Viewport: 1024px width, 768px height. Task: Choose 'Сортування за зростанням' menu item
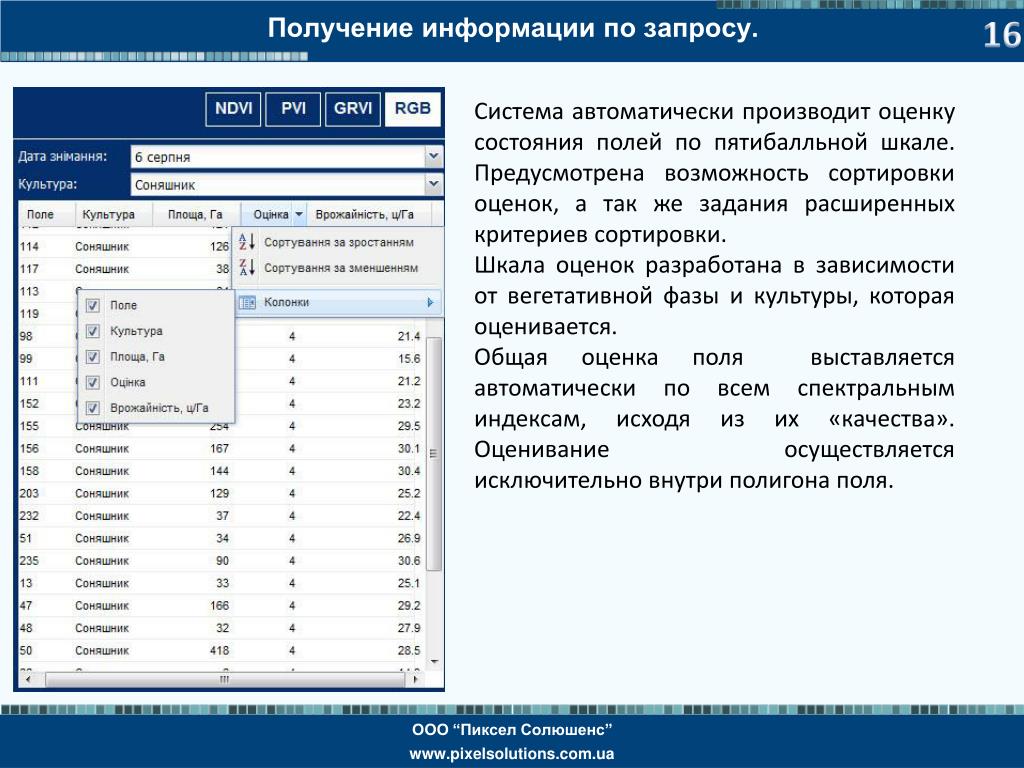tap(338, 242)
